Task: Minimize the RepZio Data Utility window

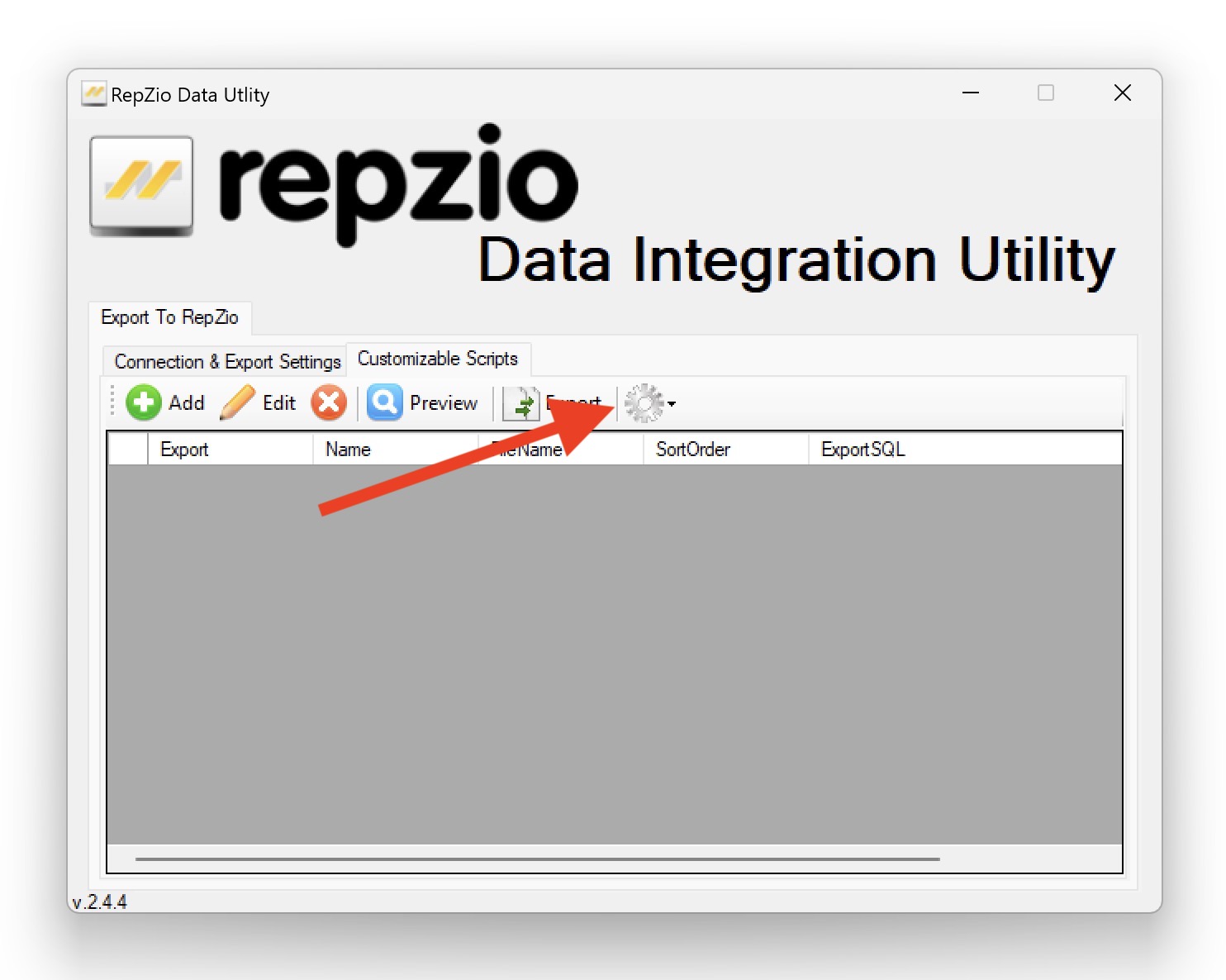Action: tap(970, 93)
